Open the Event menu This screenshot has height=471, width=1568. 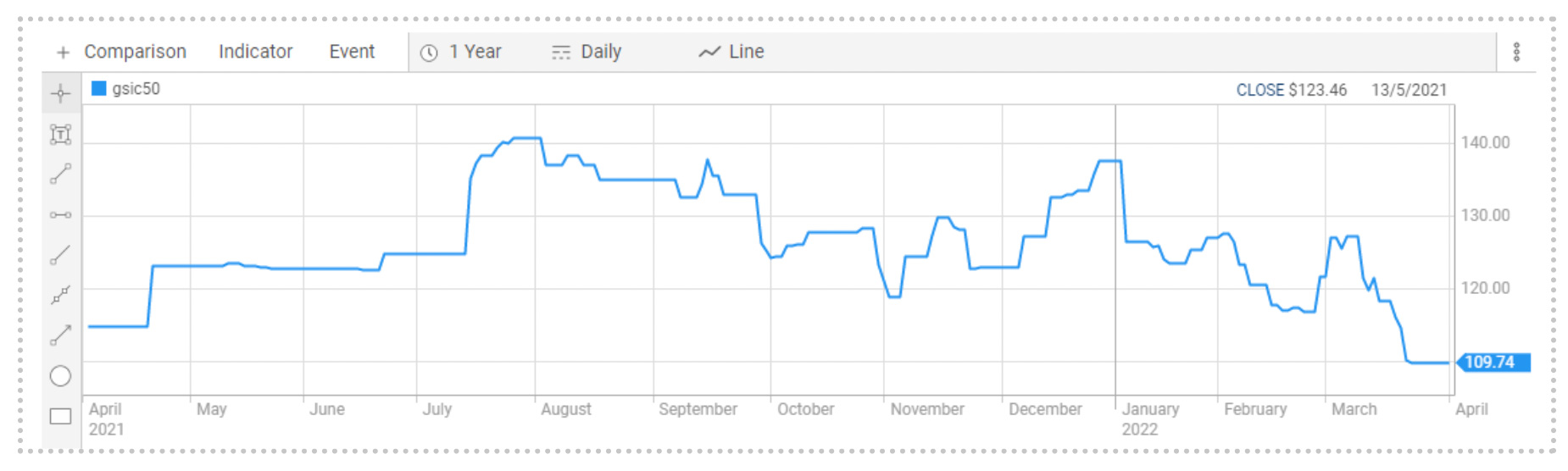click(352, 53)
